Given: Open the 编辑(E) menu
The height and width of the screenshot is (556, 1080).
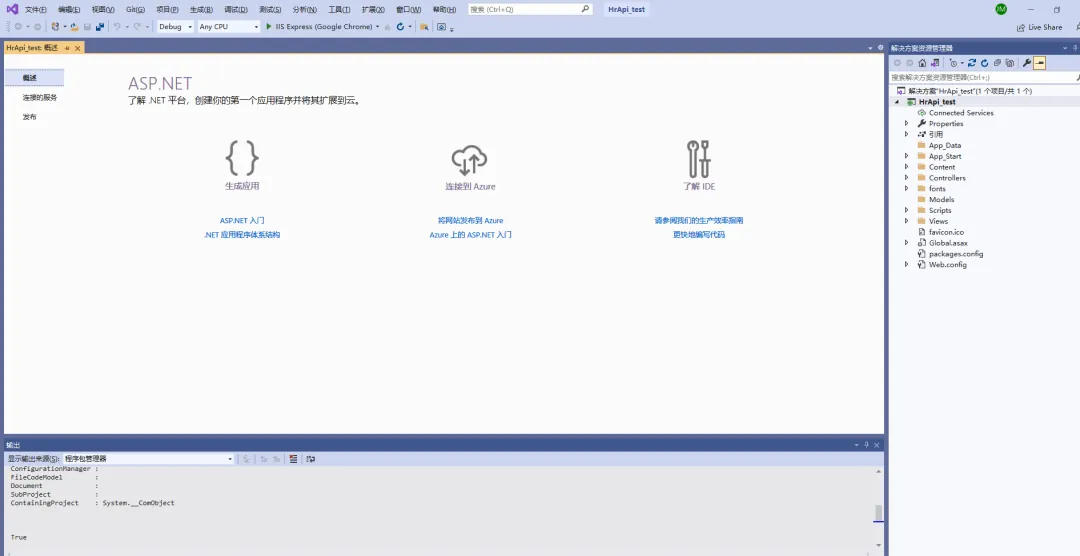Looking at the screenshot, I should click(69, 10).
